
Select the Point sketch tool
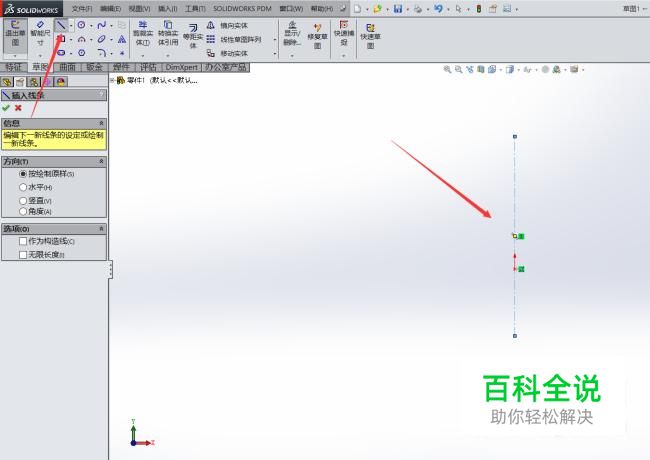(122, 53)
